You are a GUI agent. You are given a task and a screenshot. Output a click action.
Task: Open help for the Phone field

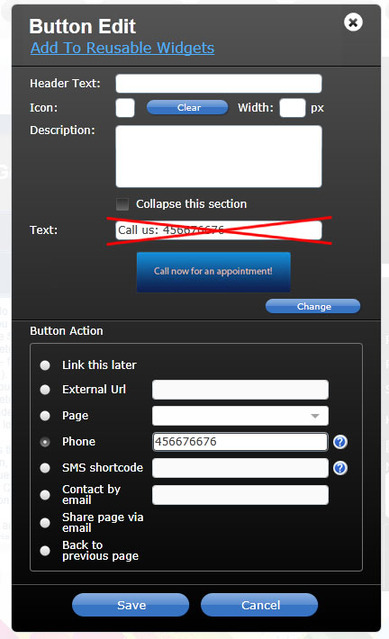click(x=340, y=442)
